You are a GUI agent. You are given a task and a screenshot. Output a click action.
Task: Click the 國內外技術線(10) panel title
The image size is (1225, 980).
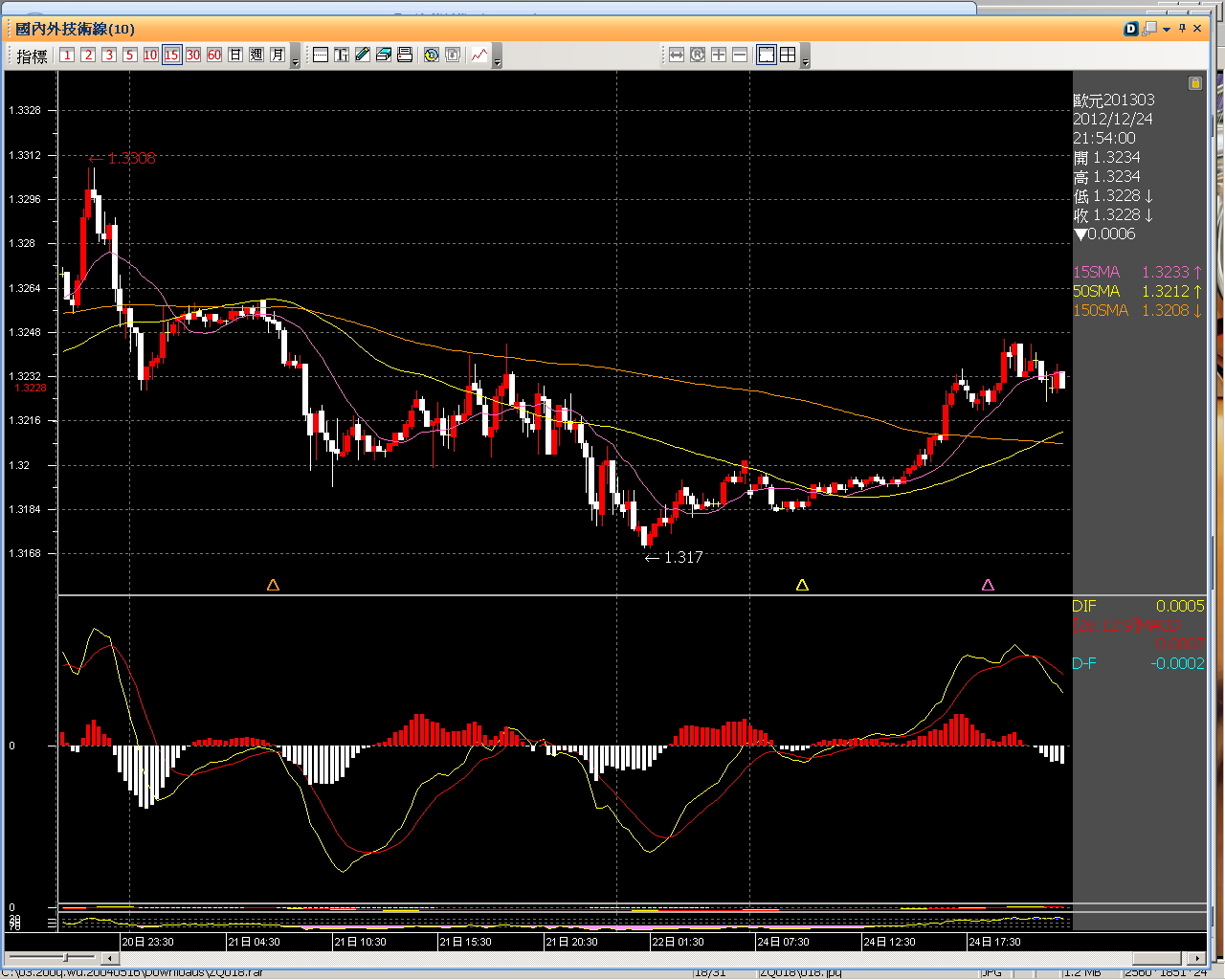[75, 29]
